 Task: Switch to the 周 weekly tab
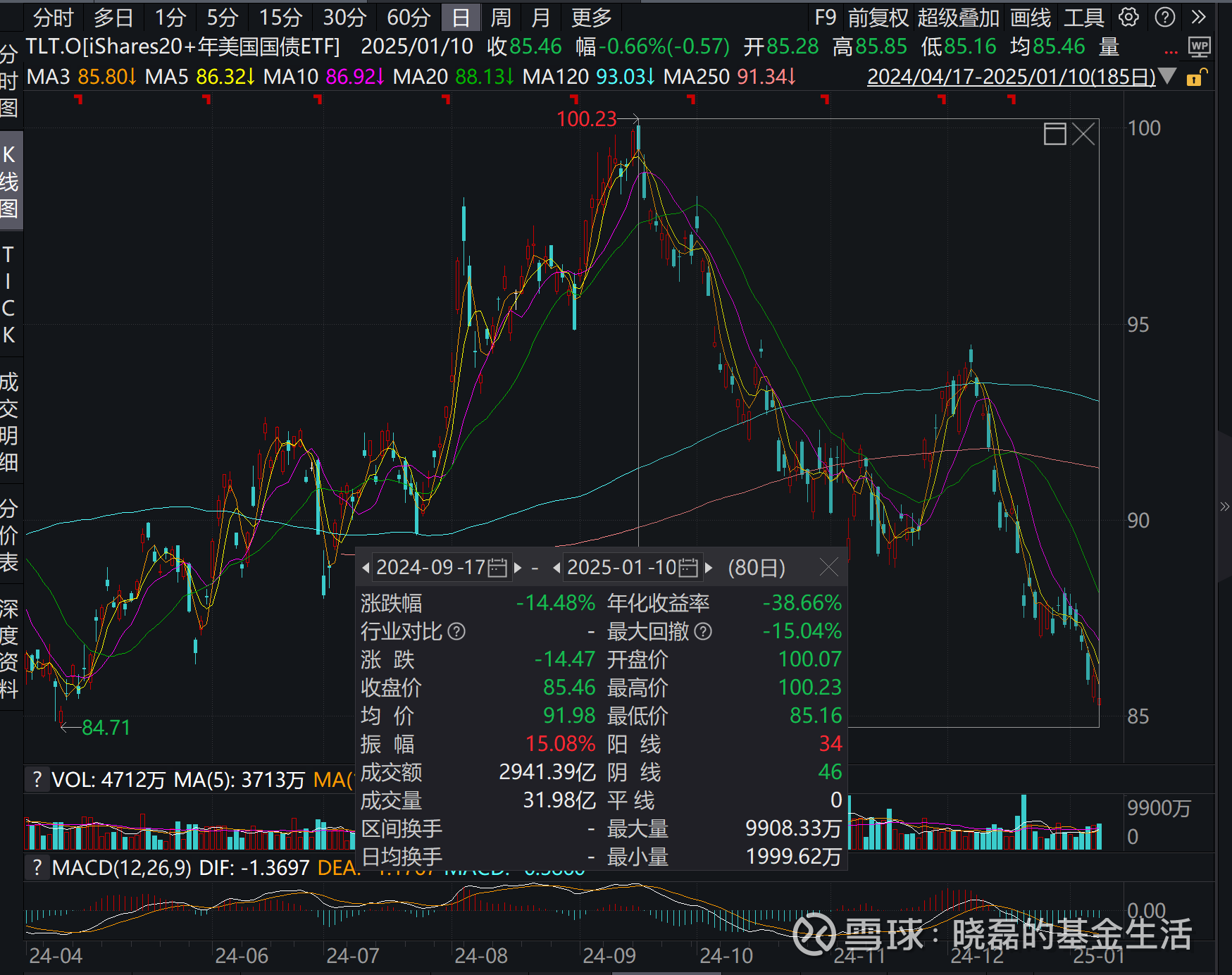point(499,18)
